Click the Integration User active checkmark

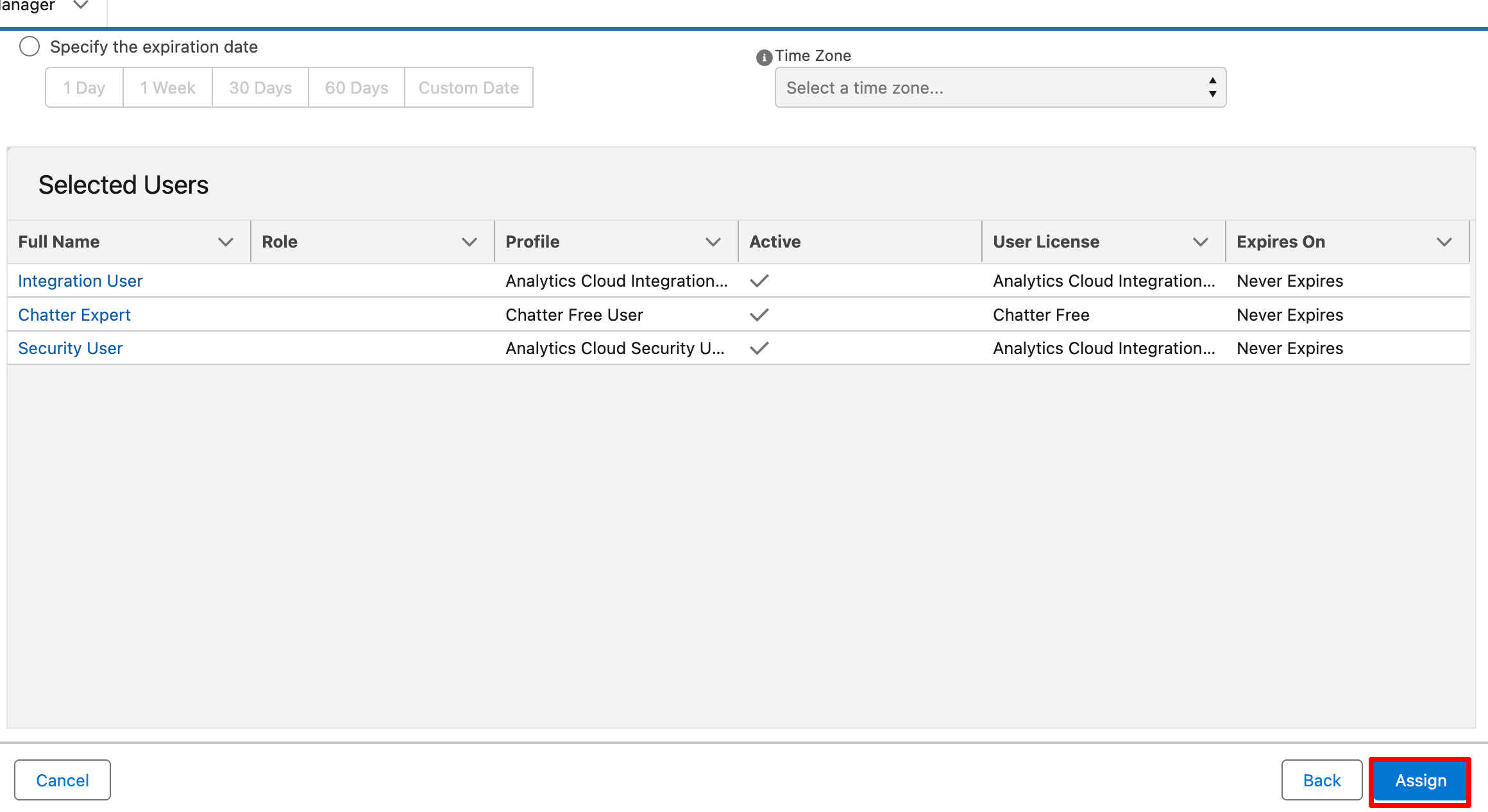759,281
